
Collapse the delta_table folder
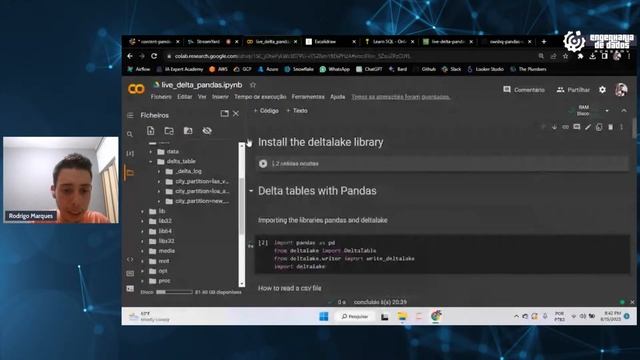151,162
